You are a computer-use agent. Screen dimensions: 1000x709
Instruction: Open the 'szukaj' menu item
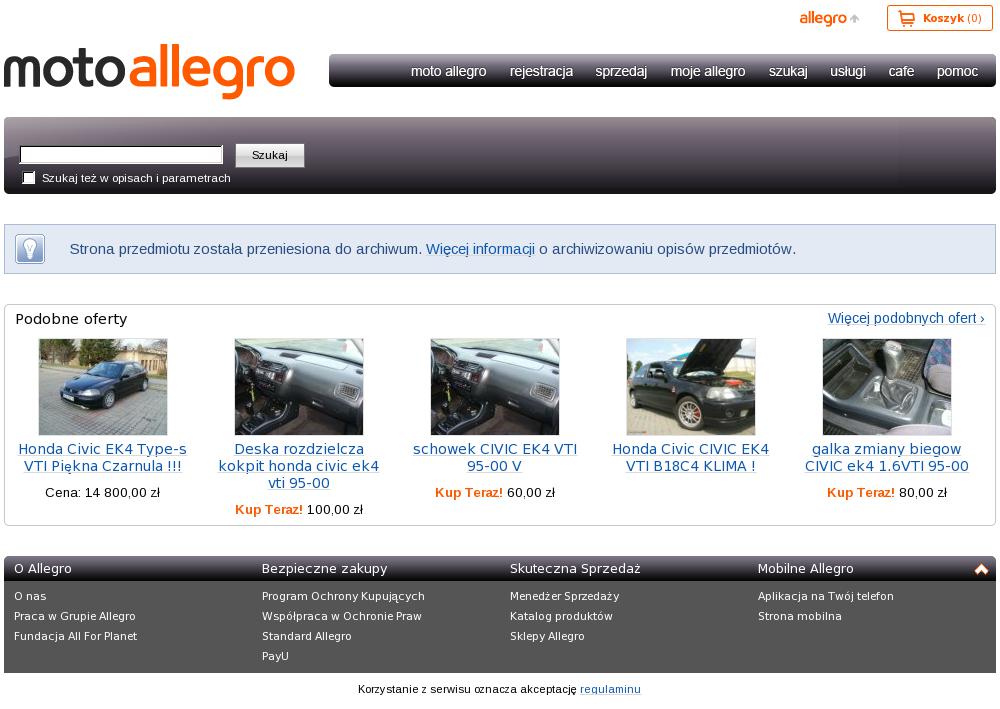coord(788,71)
